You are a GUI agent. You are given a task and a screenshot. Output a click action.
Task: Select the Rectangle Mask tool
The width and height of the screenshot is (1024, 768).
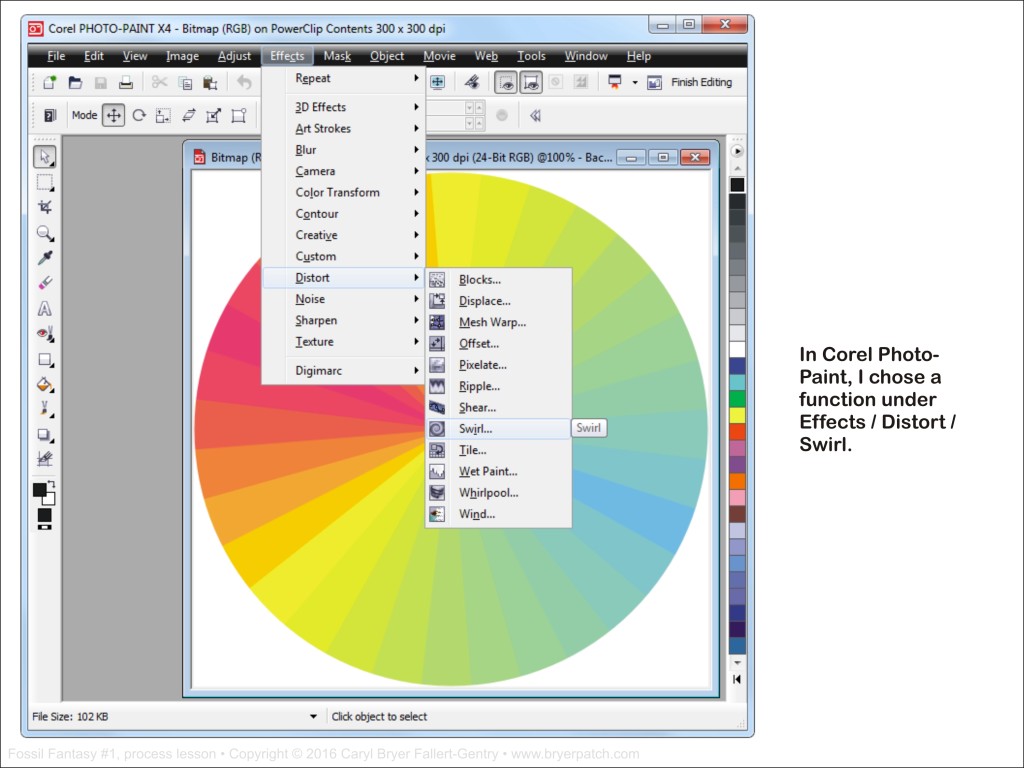point(45,182)
